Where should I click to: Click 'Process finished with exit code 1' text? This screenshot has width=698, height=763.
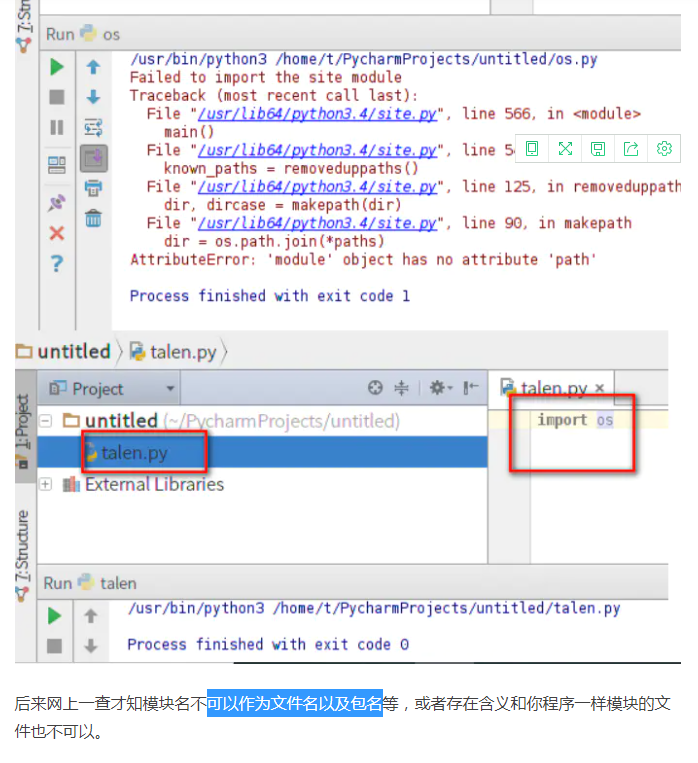point(270,296)
